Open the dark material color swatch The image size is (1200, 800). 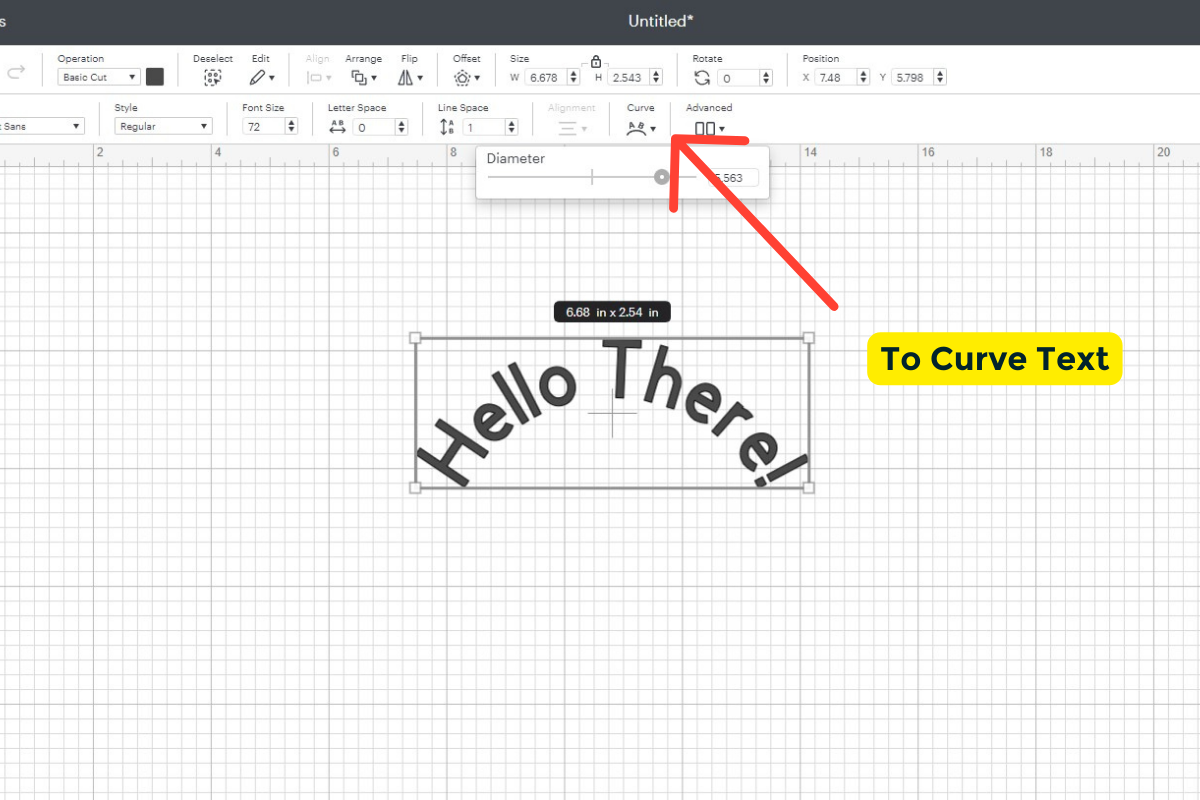pos(155,77)
